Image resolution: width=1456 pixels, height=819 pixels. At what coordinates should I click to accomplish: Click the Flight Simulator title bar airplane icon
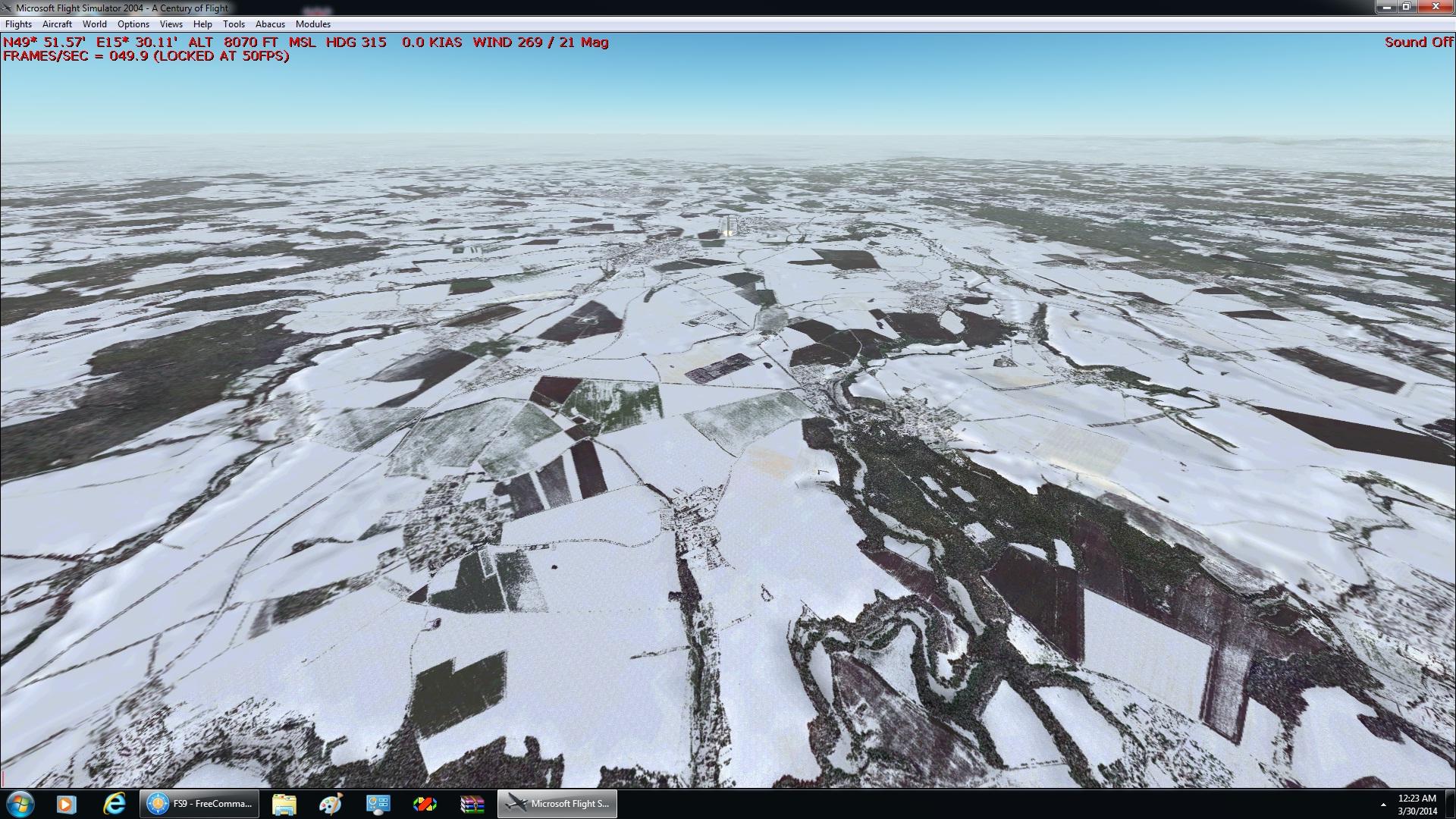pyautogui.click(x=8, y=8)
